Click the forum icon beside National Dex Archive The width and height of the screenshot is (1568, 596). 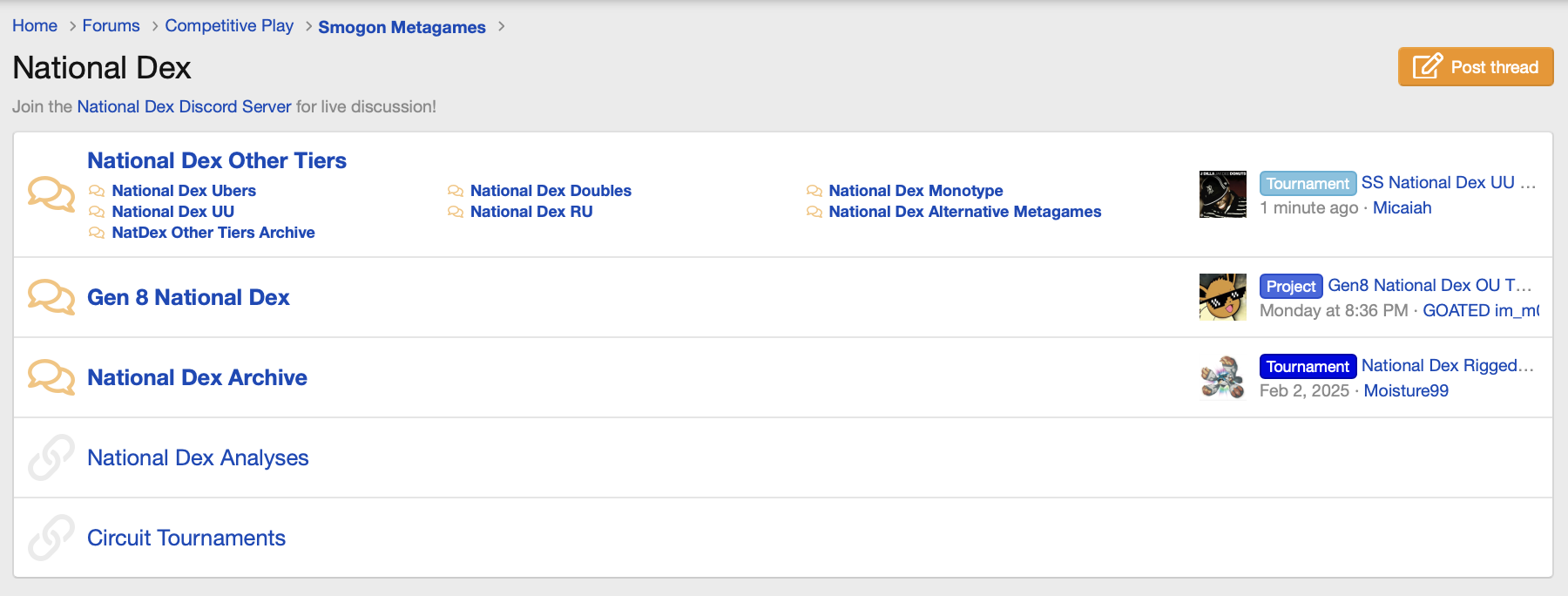pos(51,377)
